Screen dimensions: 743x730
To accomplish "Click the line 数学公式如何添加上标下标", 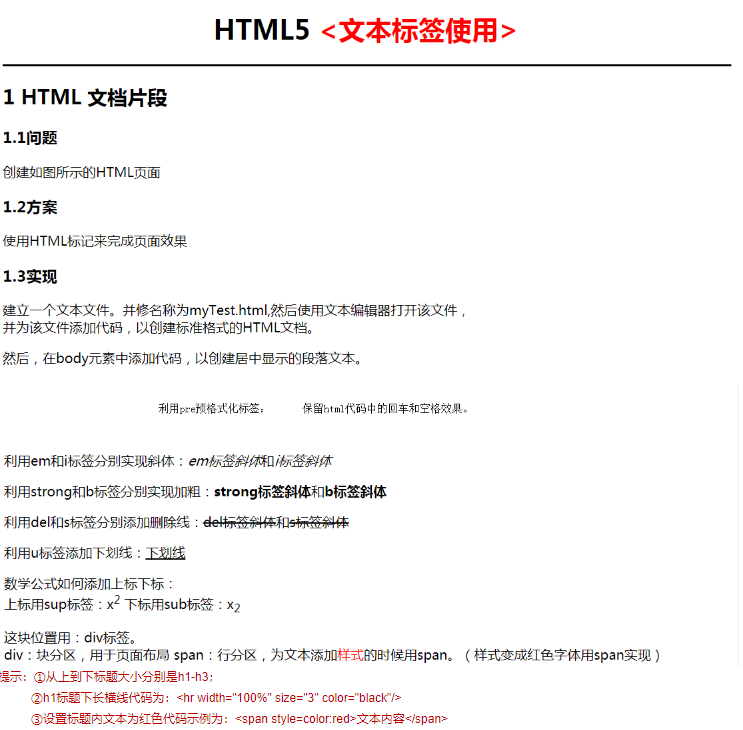I will tap(89, 584).
